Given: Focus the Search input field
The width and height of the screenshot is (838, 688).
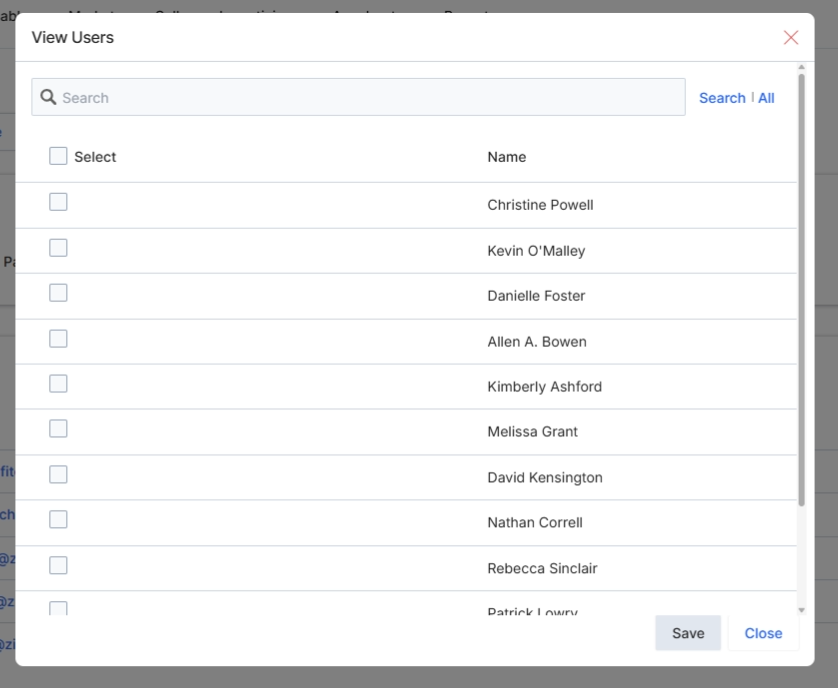Looking at the screenshot, I should [x=358, y=97].
